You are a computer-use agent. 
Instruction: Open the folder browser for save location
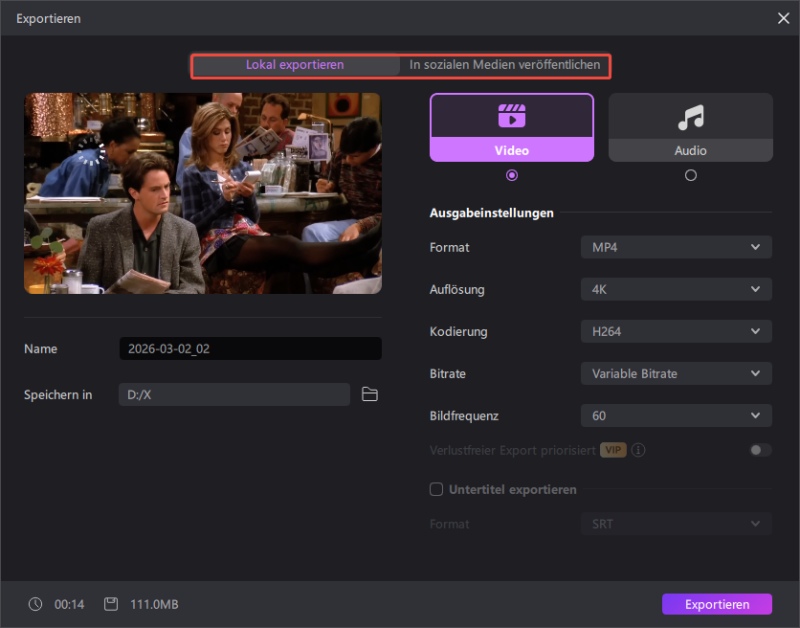click(370, 394)
